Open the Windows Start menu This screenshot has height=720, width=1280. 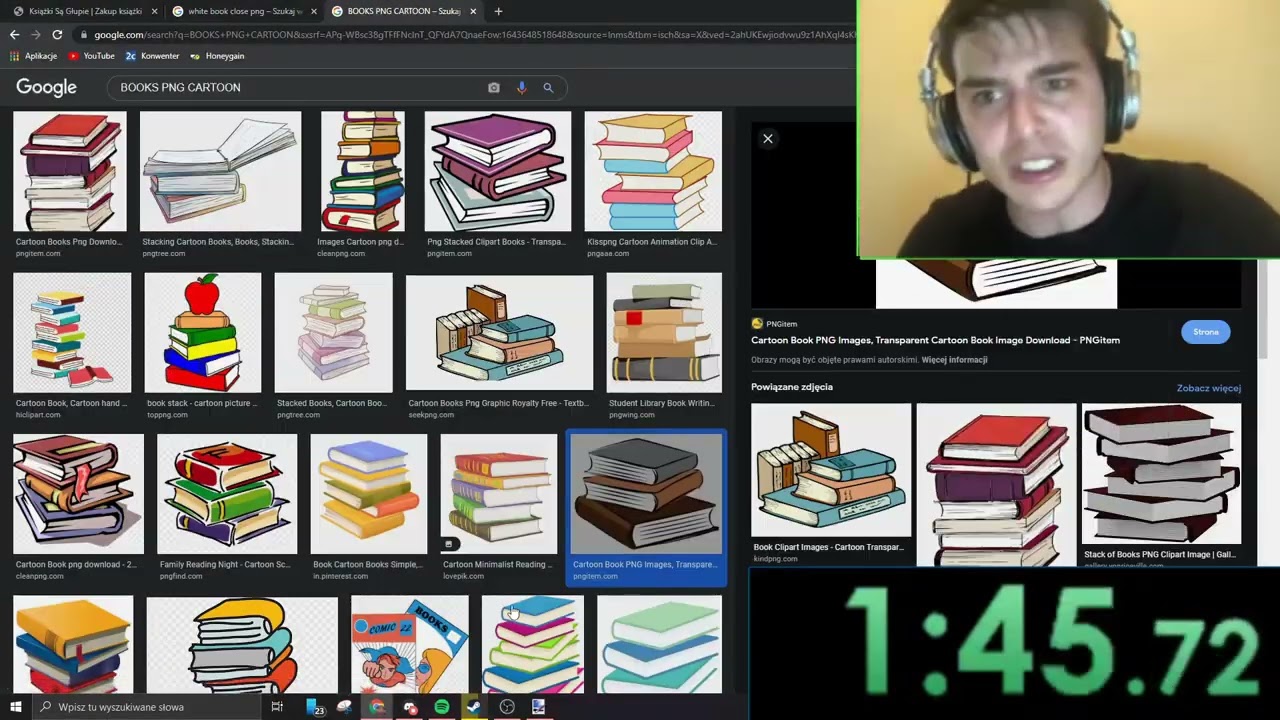15,707
